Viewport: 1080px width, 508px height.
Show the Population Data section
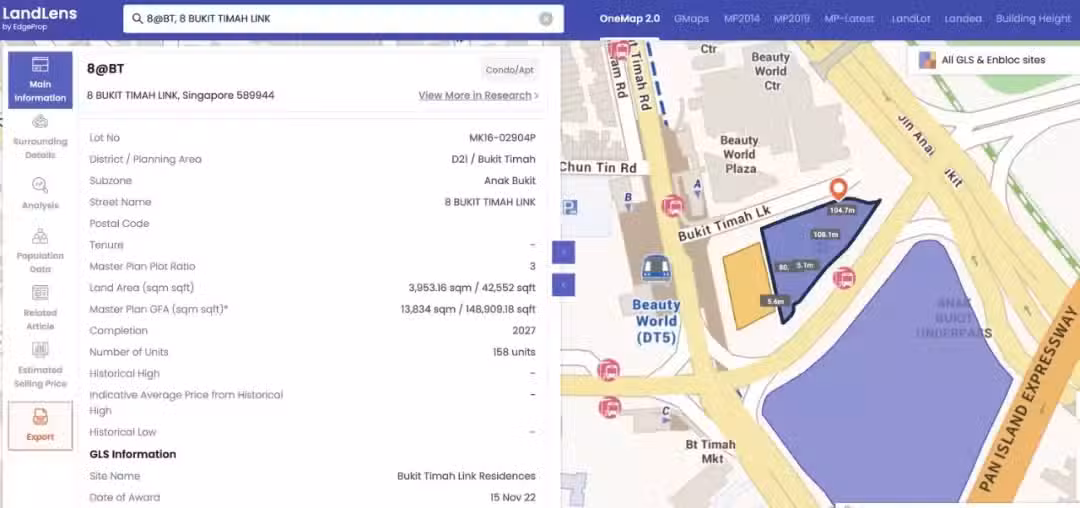pyautogui.click(x=40, y=251)
